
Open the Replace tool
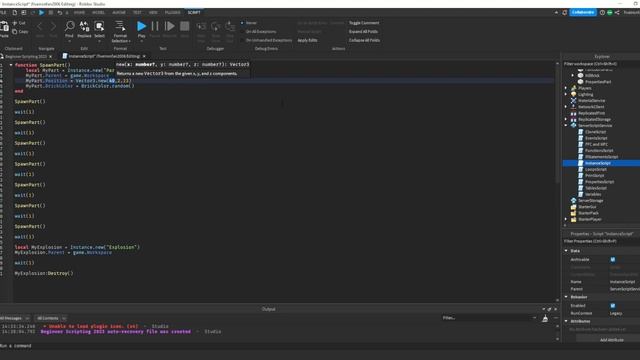point(84,27)
